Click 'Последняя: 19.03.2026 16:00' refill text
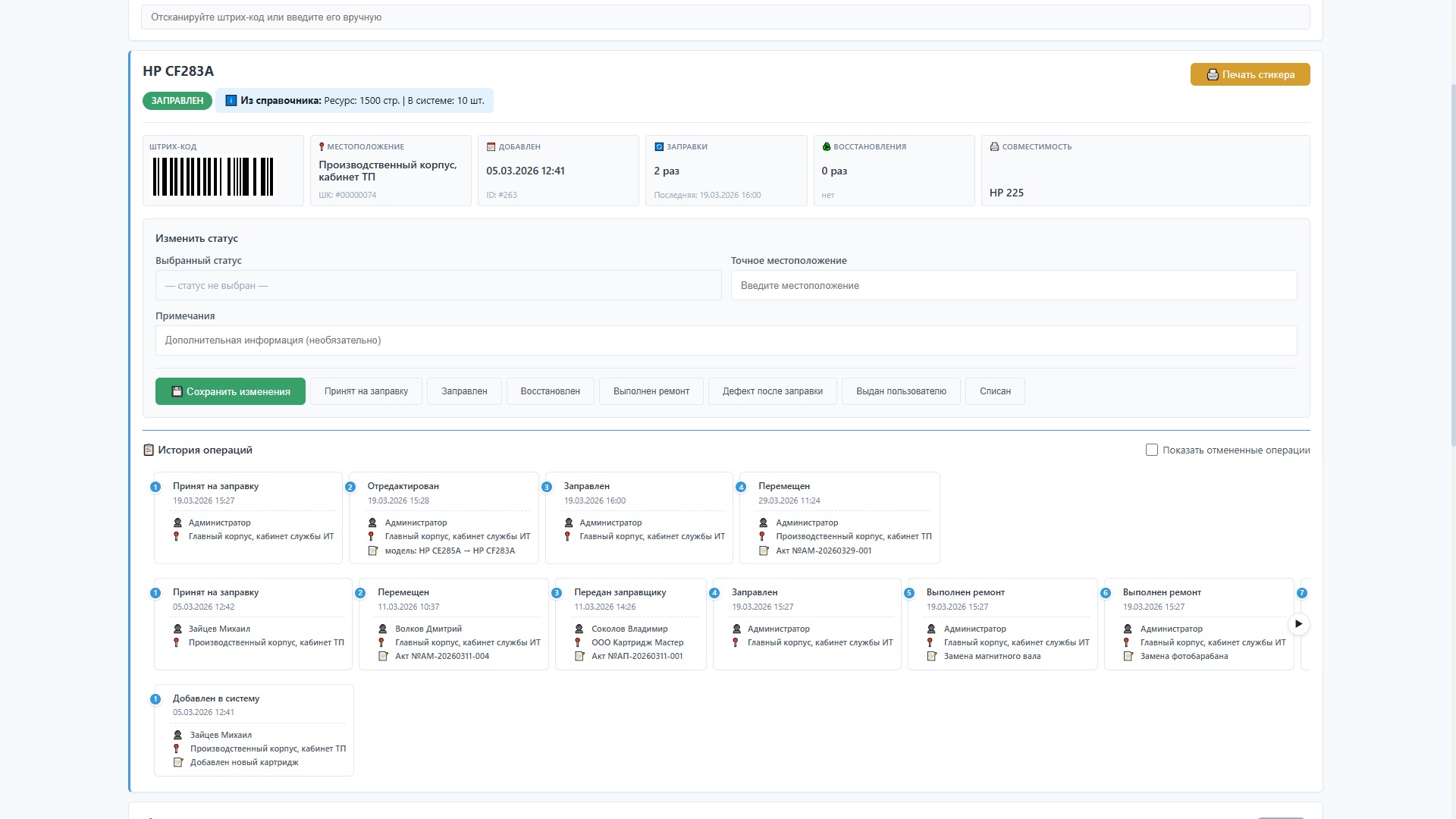The height and width of the screenshot is (819, 1456). pos(708,195)
